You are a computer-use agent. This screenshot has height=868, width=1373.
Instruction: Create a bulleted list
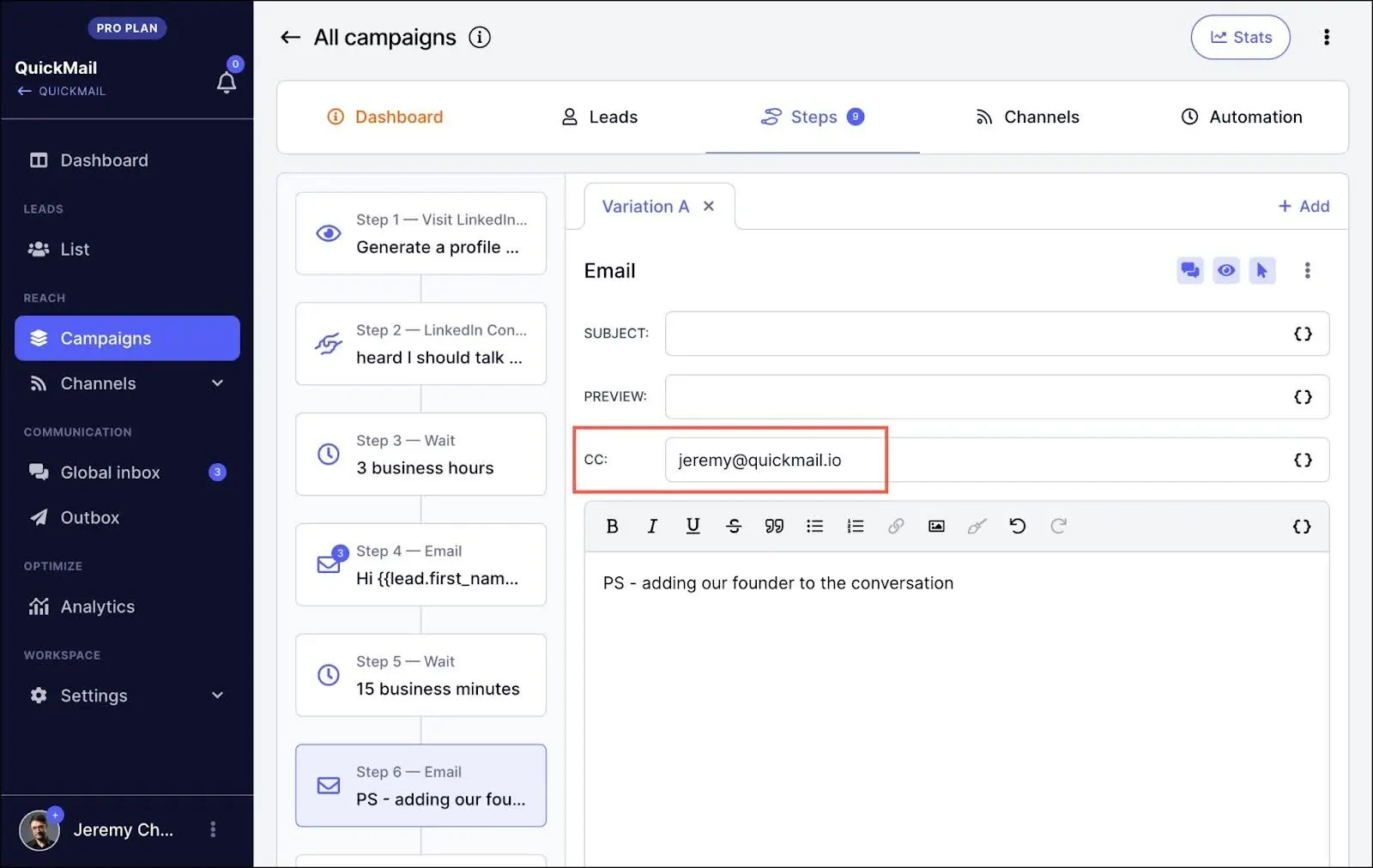pyautogui.click(x=814, y=526)
